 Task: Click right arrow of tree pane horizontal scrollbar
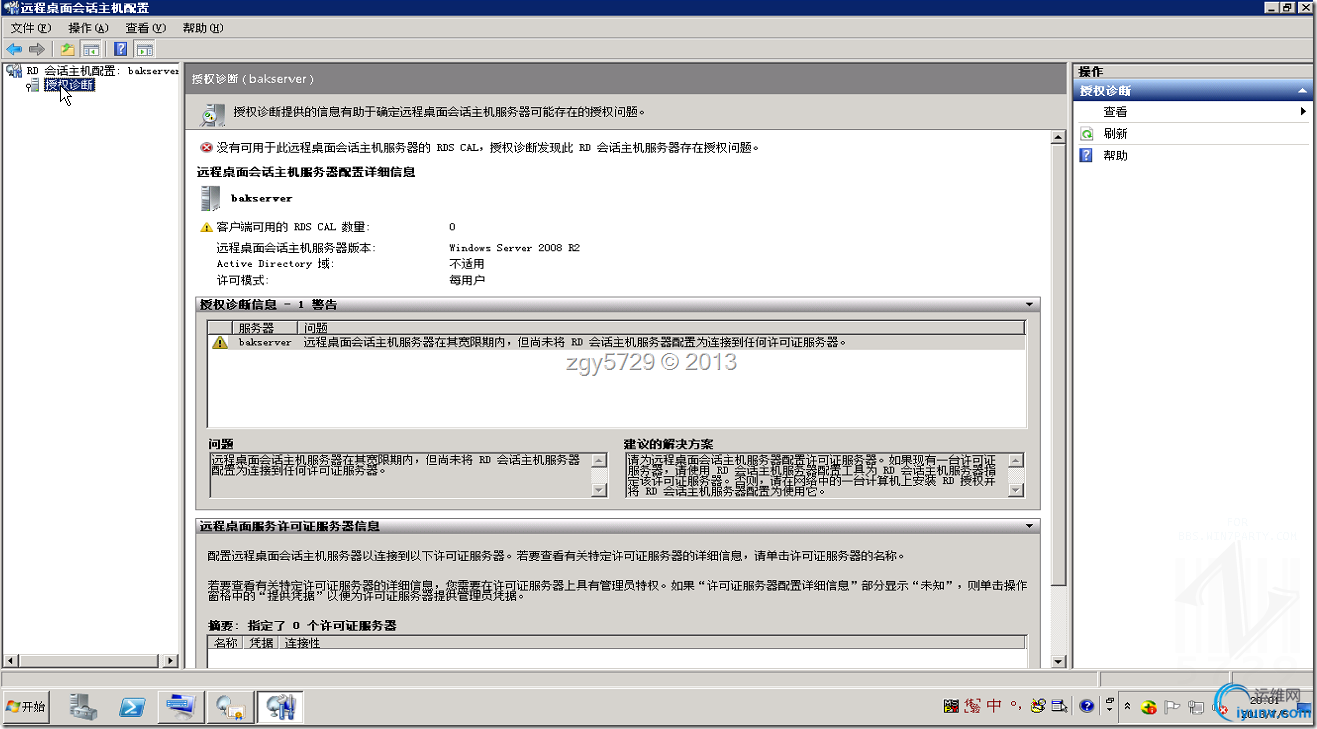[173, 661]
